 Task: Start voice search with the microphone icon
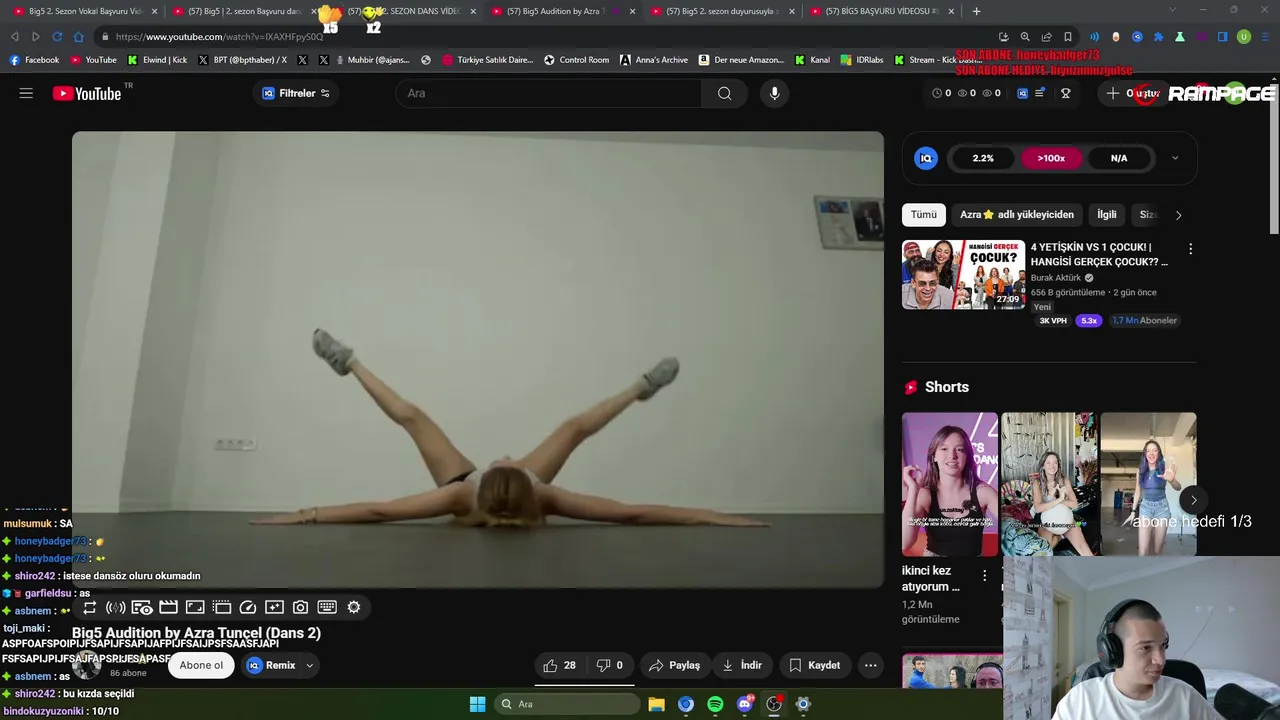pyautogui.click(x=774, y=93)
